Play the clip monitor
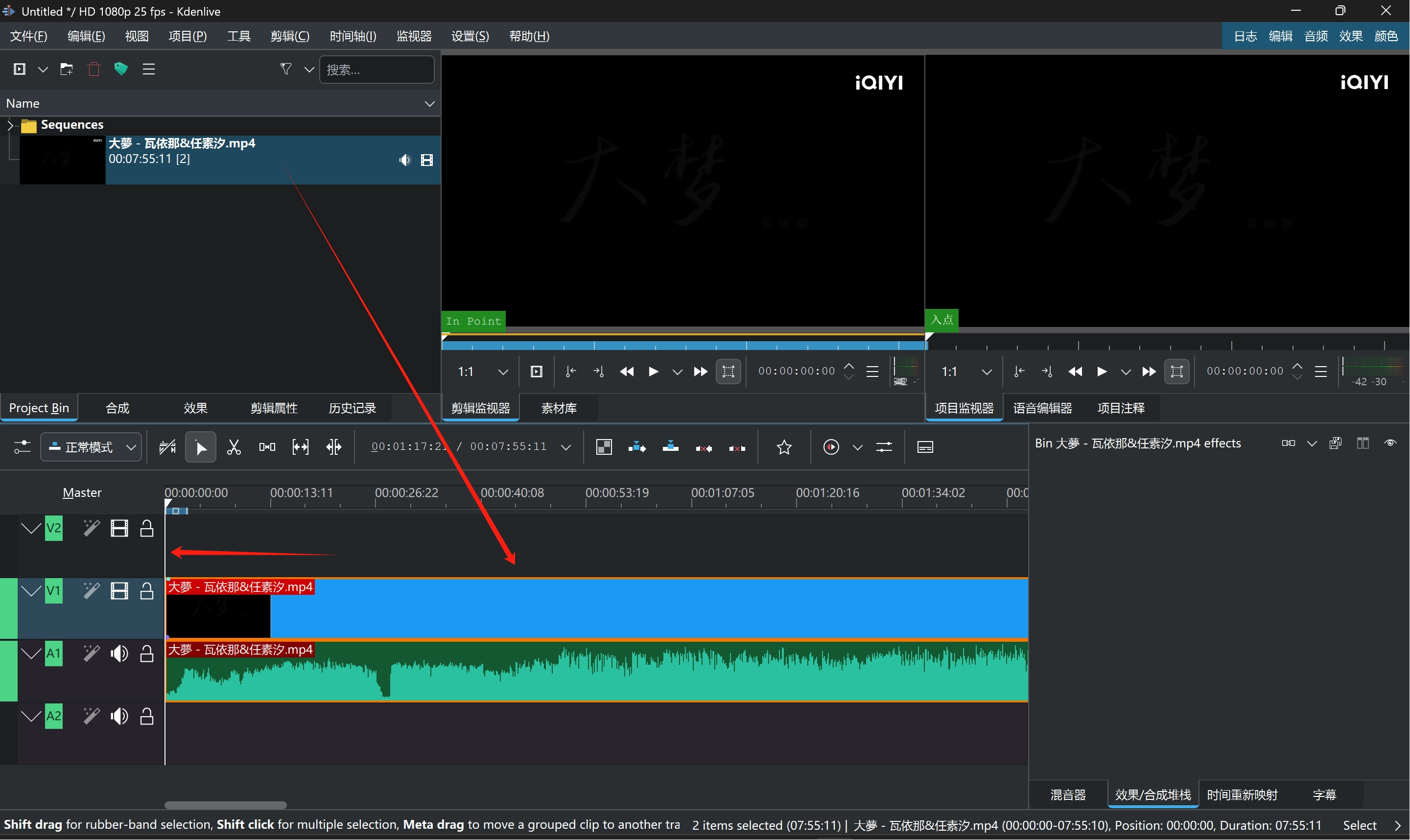The height and width of the screenshot is (840, 1410). pyautogui.click(x=653, y=372)
